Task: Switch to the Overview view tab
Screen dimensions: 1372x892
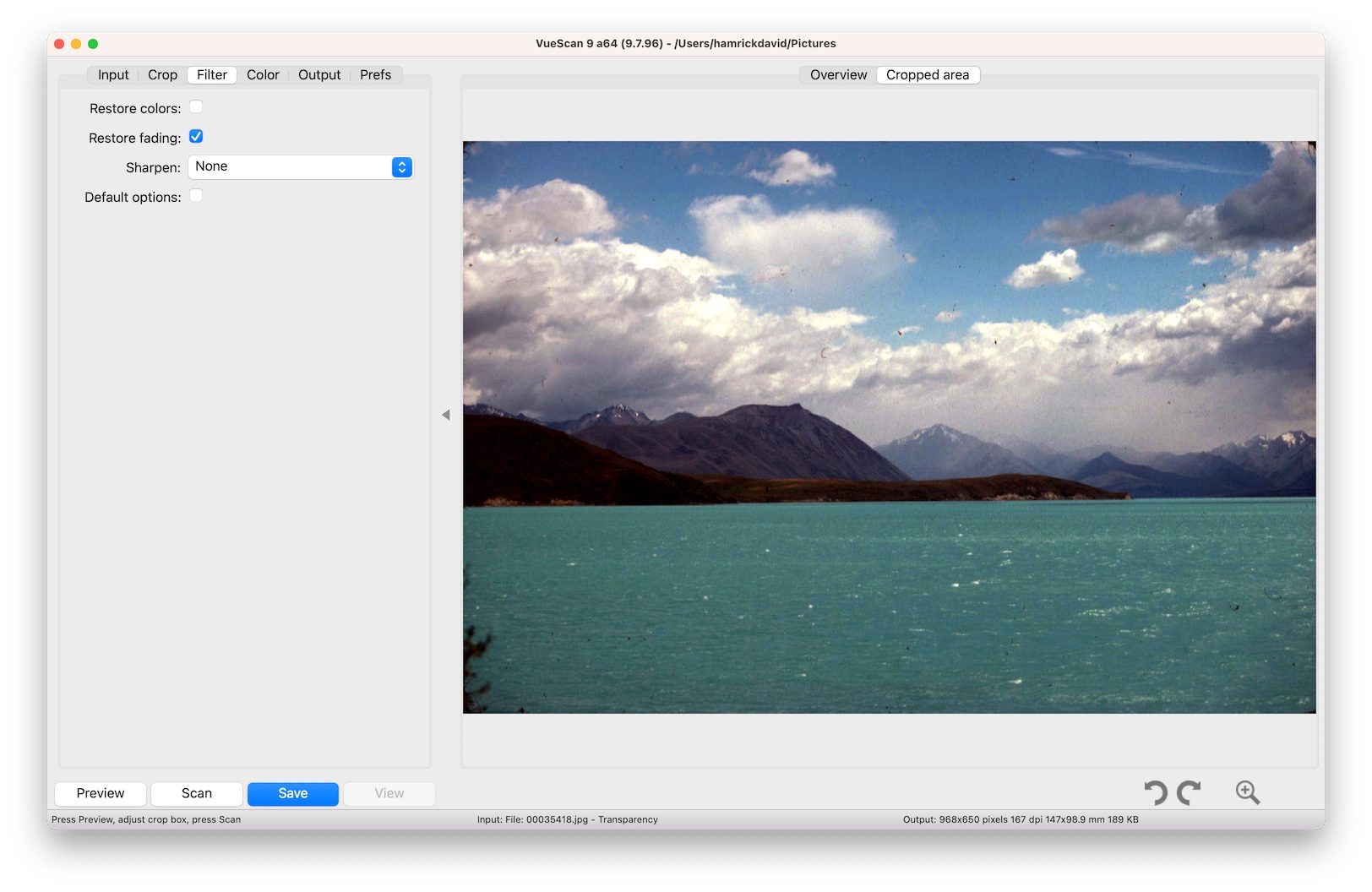Action: tap(838, 75)
